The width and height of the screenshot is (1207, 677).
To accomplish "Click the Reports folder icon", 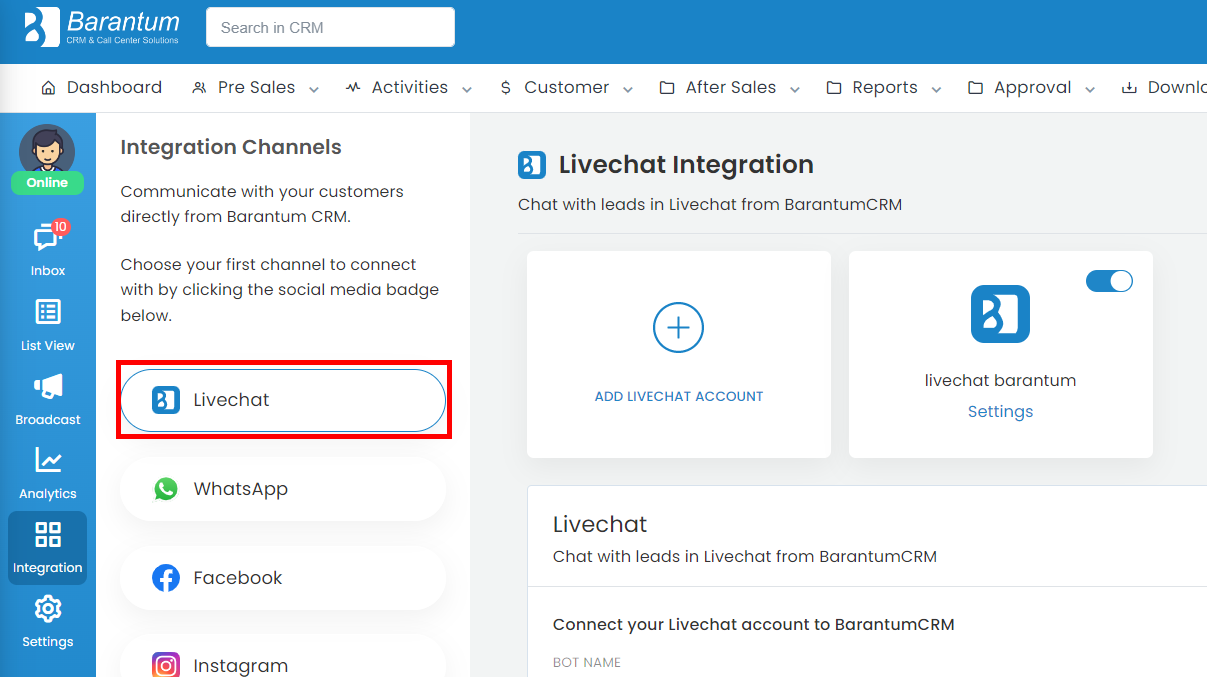I will tap(834, 88).
